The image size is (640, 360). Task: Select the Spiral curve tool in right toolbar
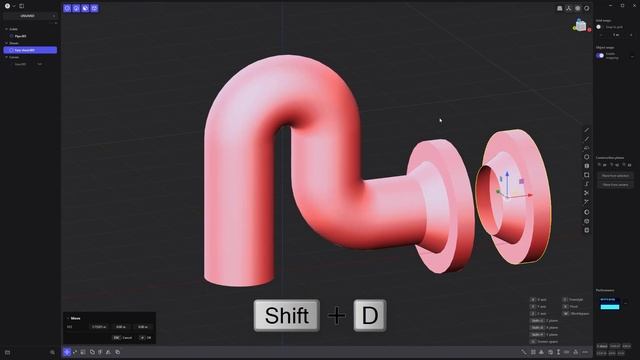[587, 184]
